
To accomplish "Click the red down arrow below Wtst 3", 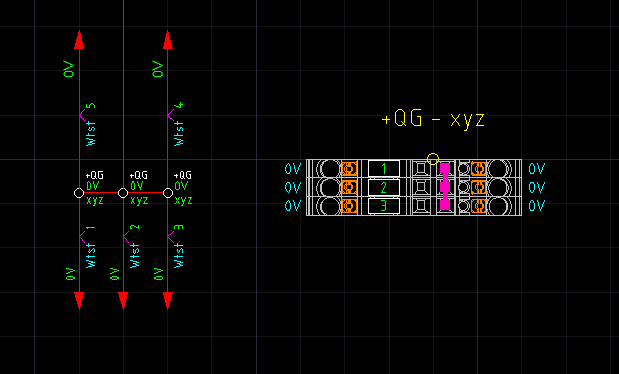I will [x=168, y=301].
